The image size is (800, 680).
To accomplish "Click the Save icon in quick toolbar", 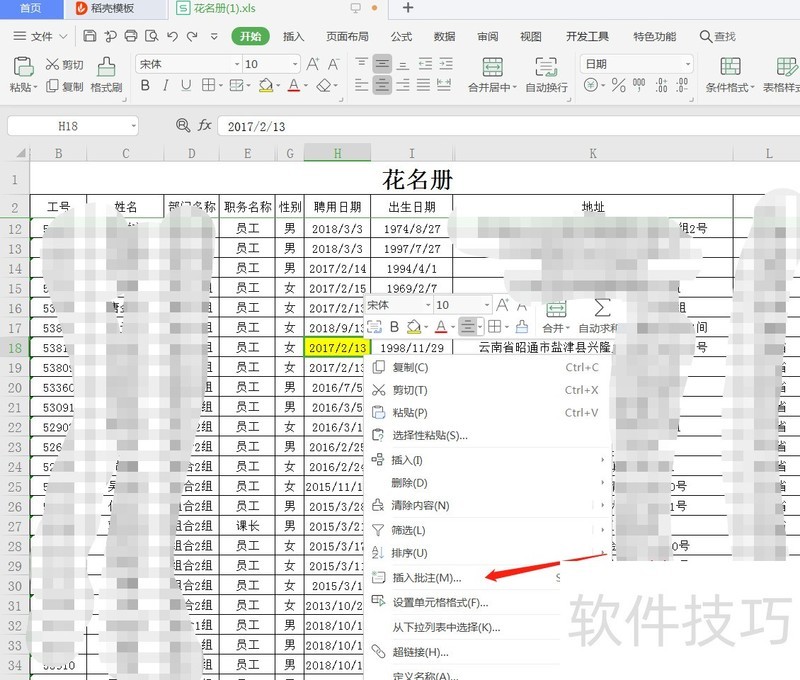I will (90, 36).
